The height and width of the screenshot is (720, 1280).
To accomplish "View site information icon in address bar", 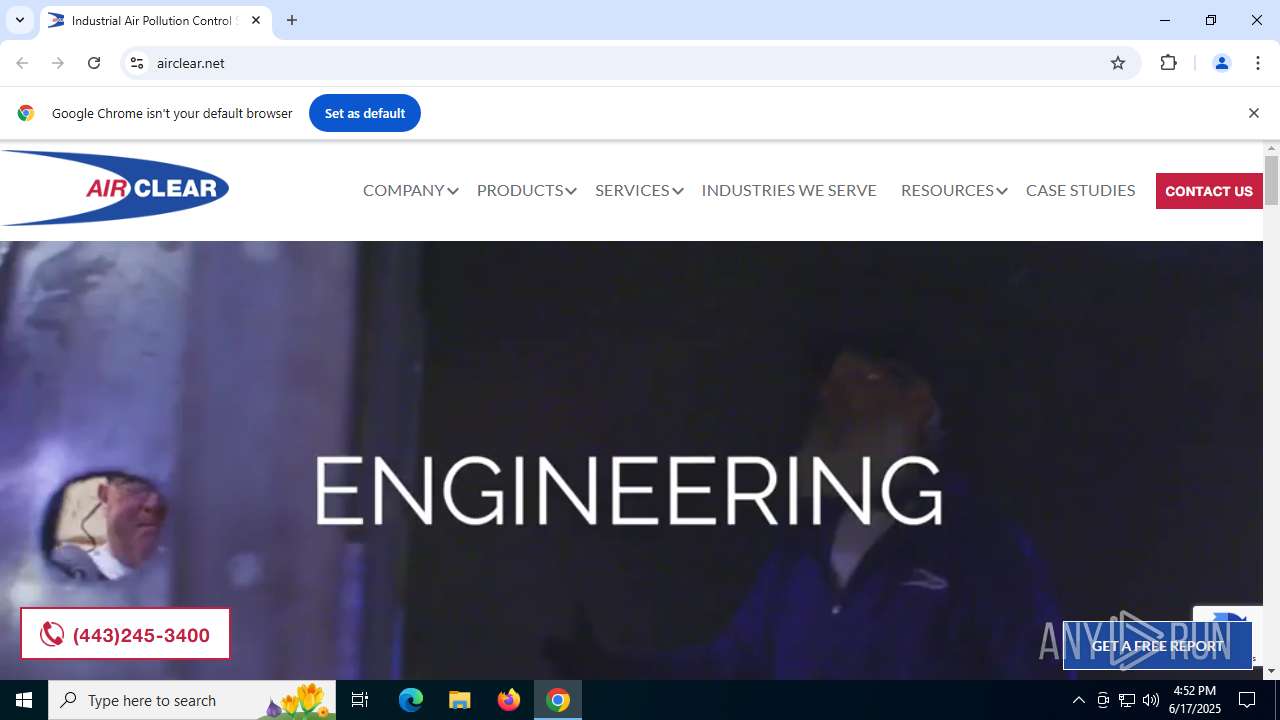I will [x=138, y=63].
